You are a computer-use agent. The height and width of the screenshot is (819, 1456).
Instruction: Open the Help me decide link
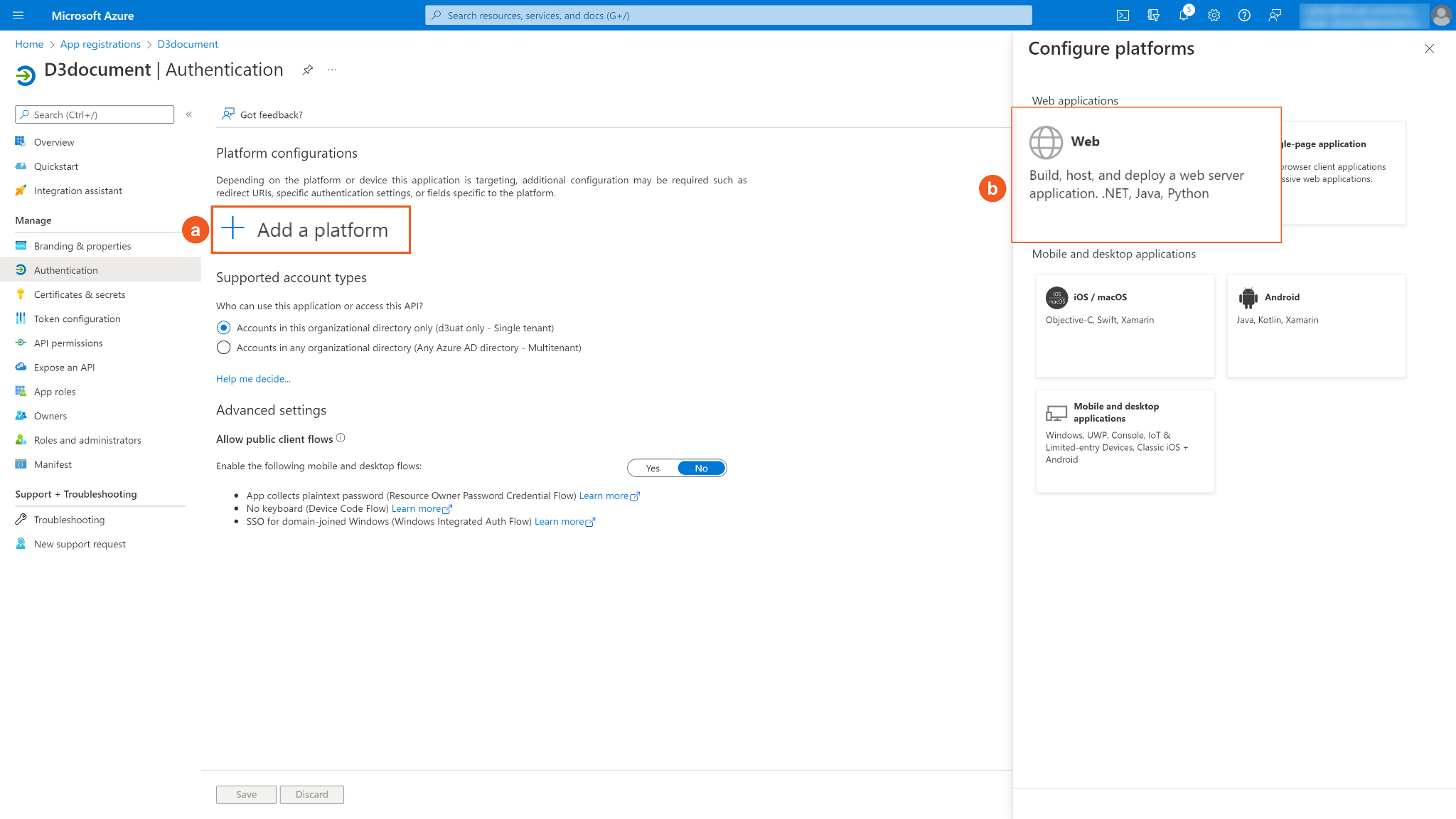(253, 379)
